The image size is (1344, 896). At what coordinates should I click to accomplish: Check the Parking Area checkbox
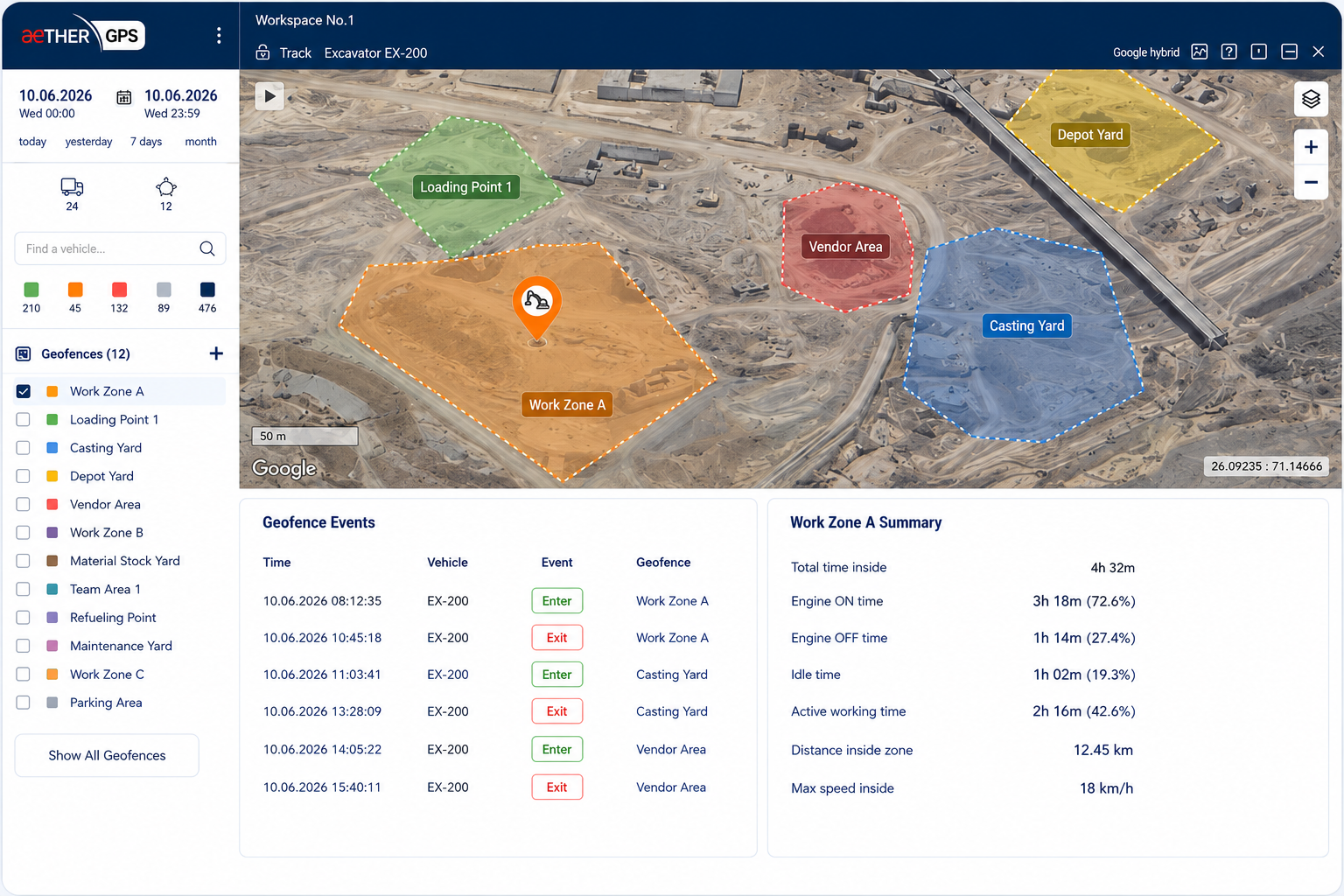(x=24, y=703)
